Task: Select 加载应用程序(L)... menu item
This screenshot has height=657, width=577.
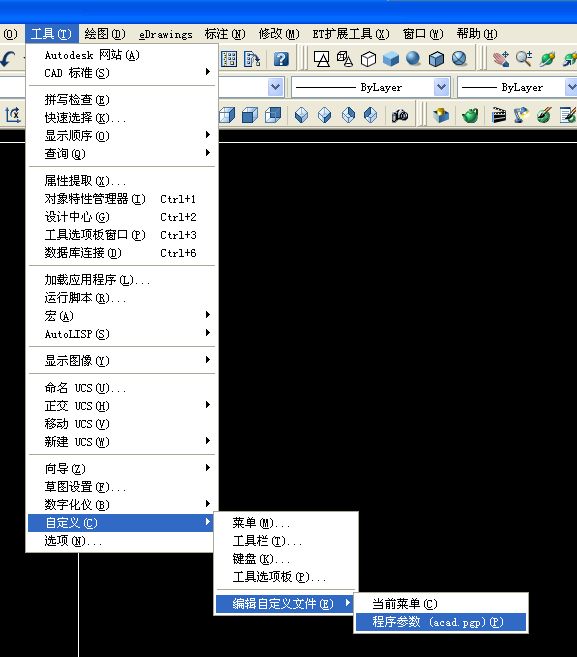Action: coord(122,279)
